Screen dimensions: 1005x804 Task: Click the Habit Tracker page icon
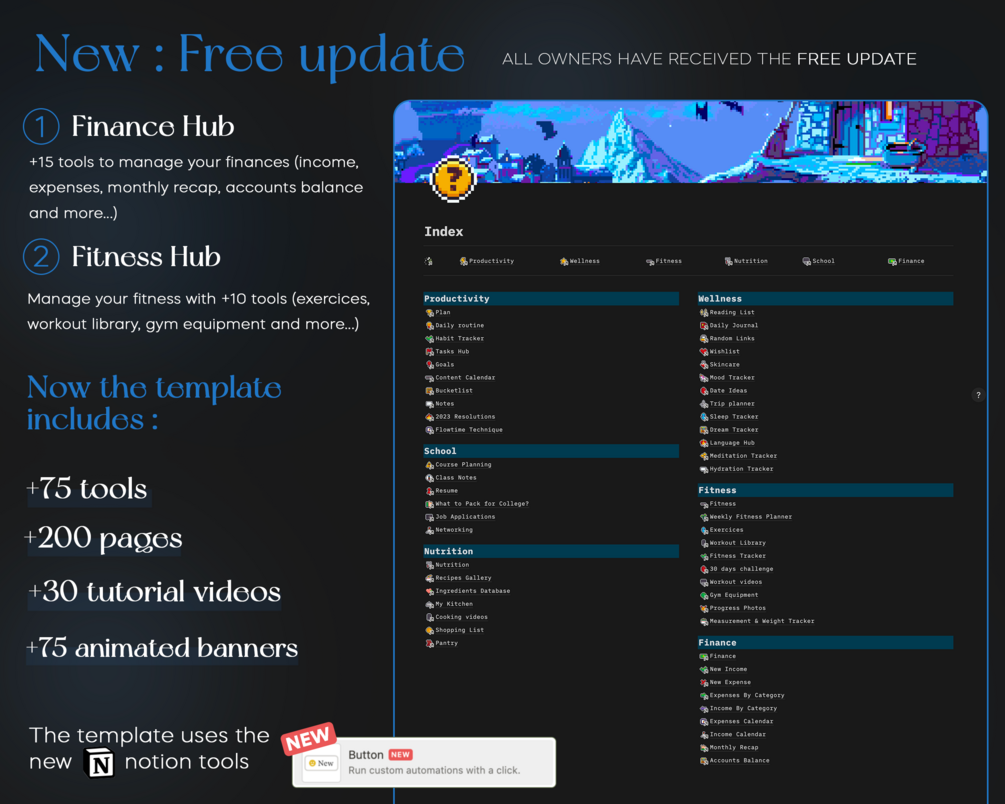[429, 339]
